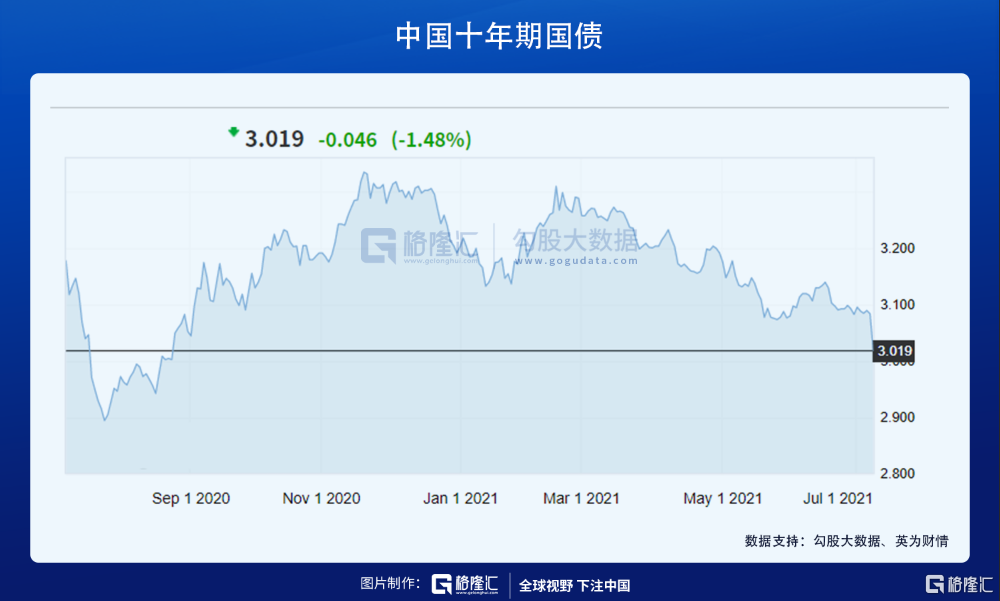The height and width of the screenshot is (601, 1000).
Task: Click the Gelonghui logo in the footer center
Action: point(465,585)
